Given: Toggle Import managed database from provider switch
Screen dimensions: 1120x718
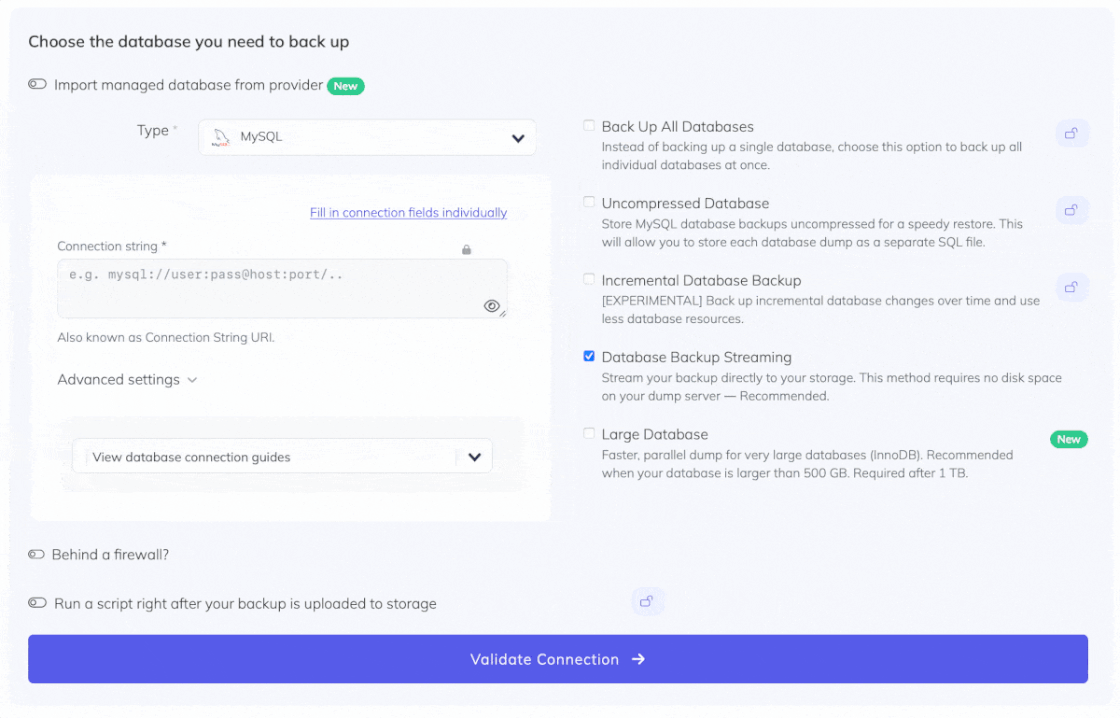Looking at the screenshot, I should (38, 85).
